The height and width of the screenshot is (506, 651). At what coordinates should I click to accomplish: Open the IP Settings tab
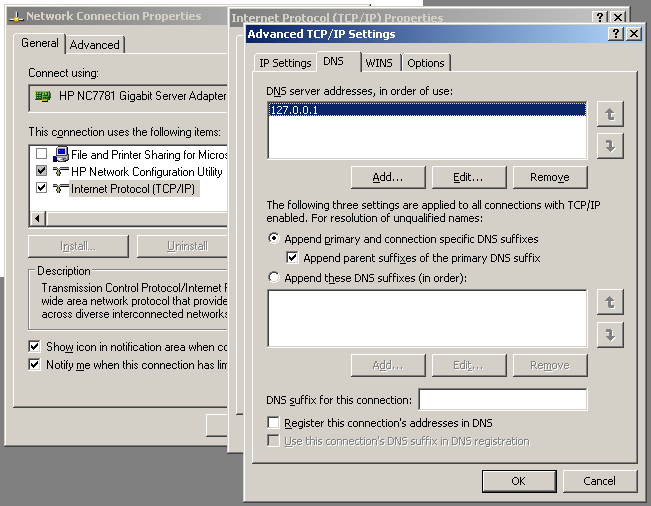click(x=285, y=63)
